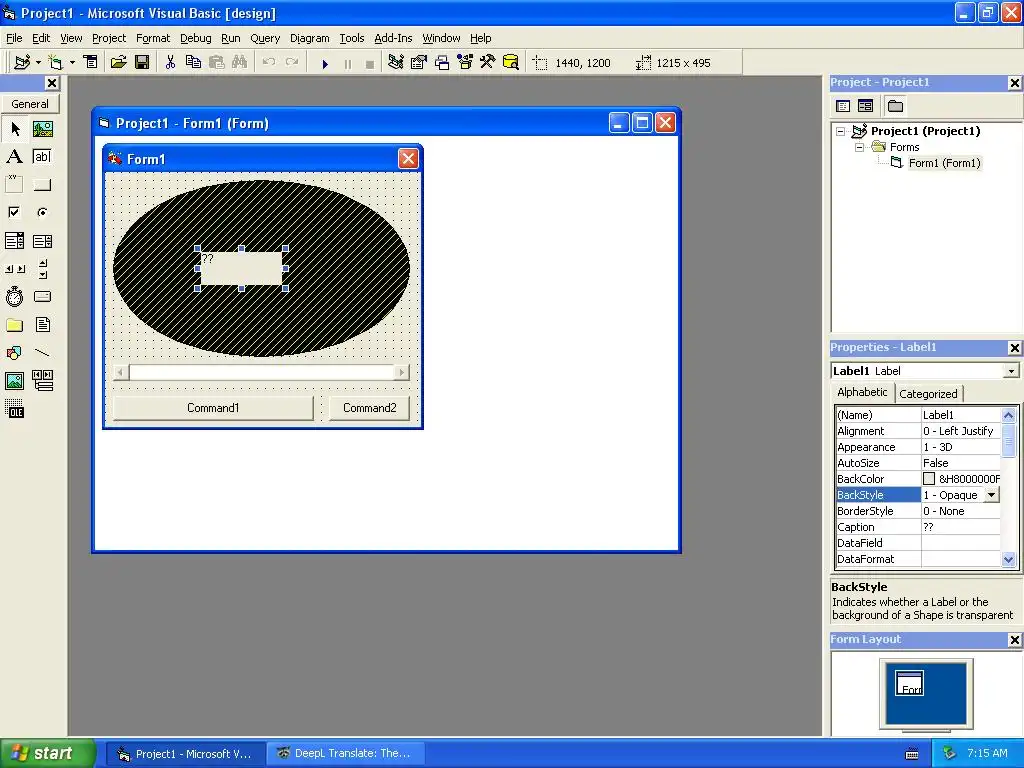1024x768 pixels.
Task: Collapse the Forms folder node
Action: tap(859, 148)
